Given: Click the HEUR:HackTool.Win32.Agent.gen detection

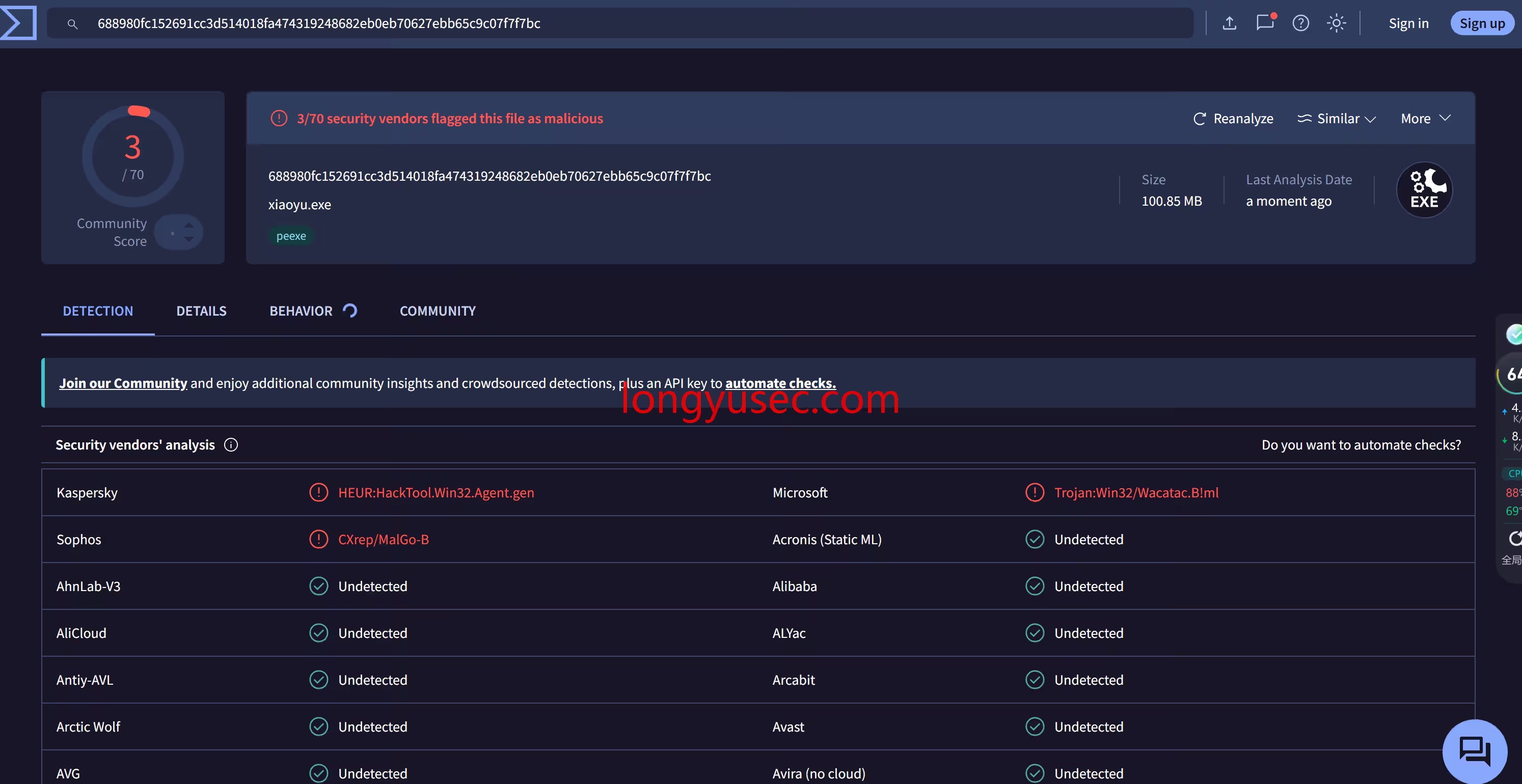Looking at the screenshot, I should pyautogui.click(x=436, y=492).
